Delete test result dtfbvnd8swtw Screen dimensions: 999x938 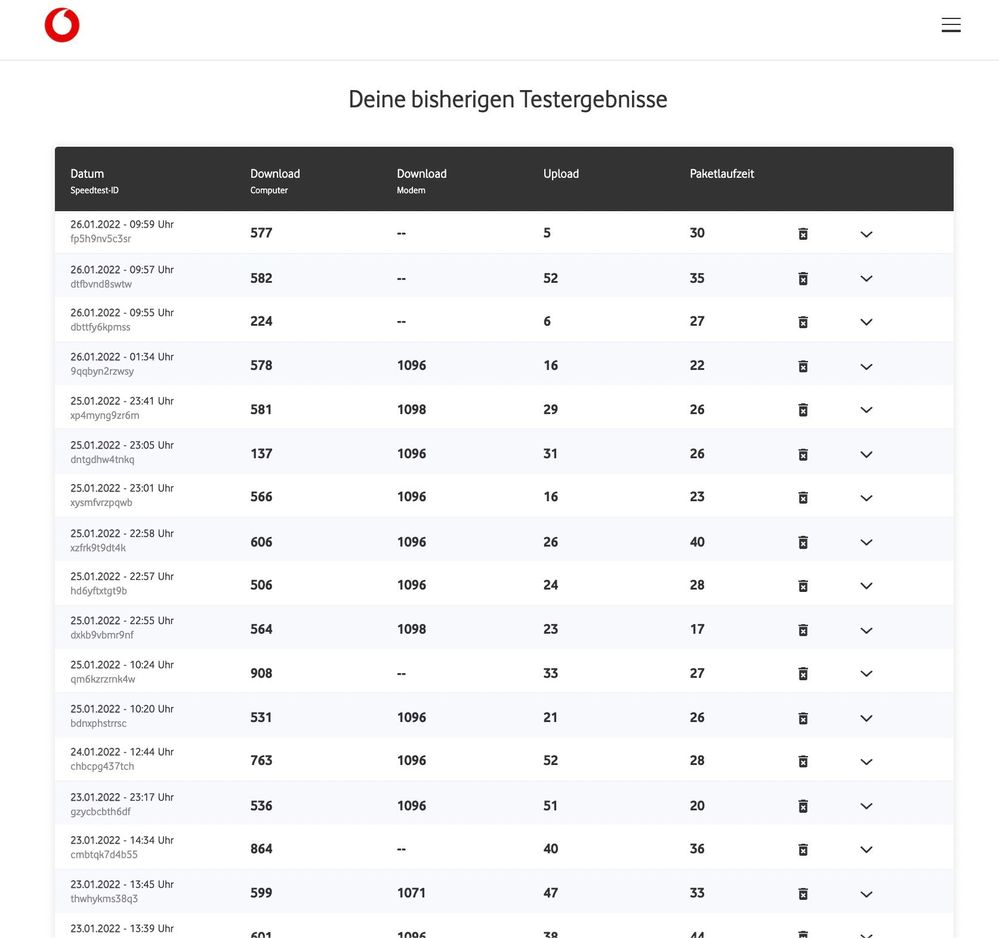[x=803, y=278]
